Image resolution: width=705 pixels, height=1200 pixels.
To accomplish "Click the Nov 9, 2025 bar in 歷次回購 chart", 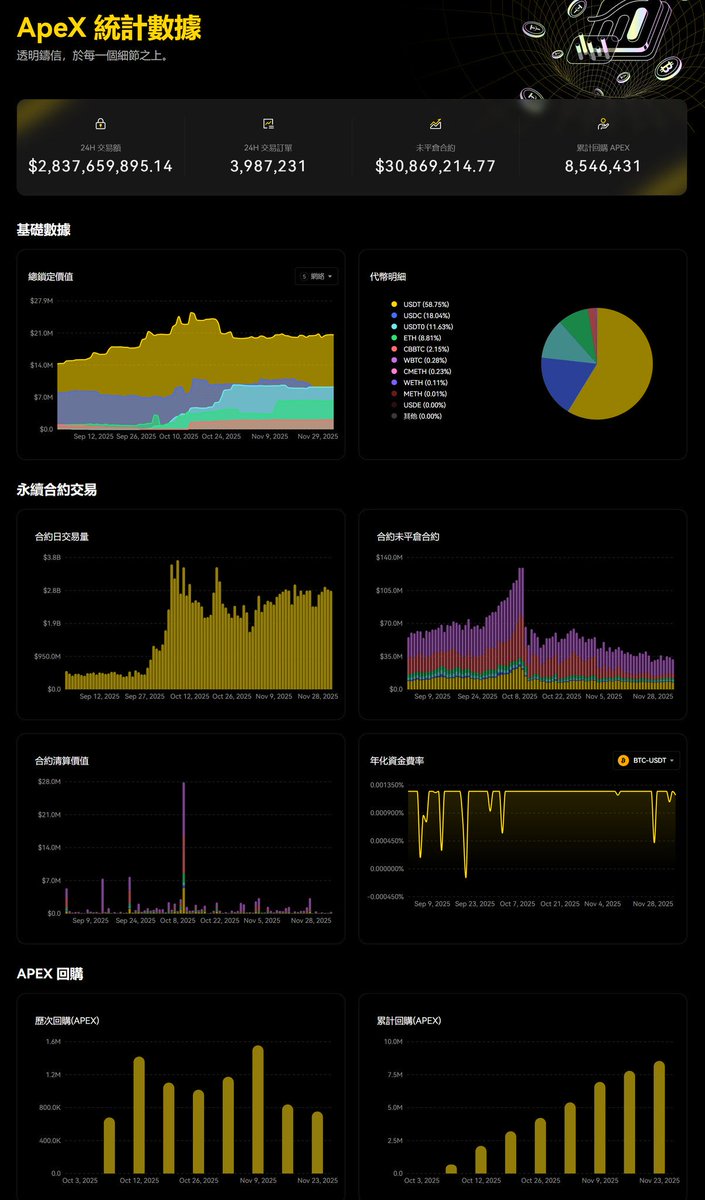I will pos(258,1110).
